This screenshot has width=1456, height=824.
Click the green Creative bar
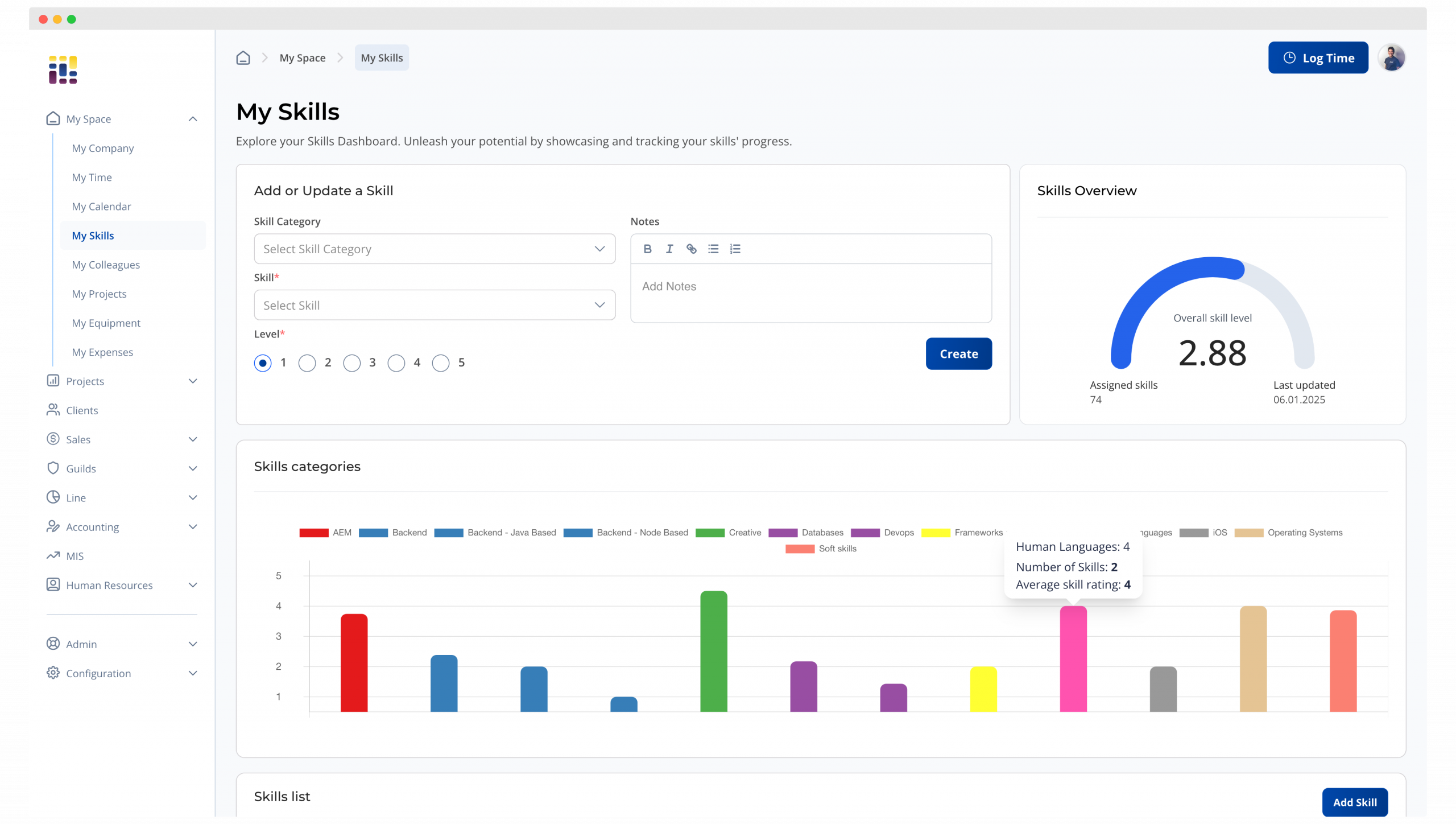click(x=713, y=651)
